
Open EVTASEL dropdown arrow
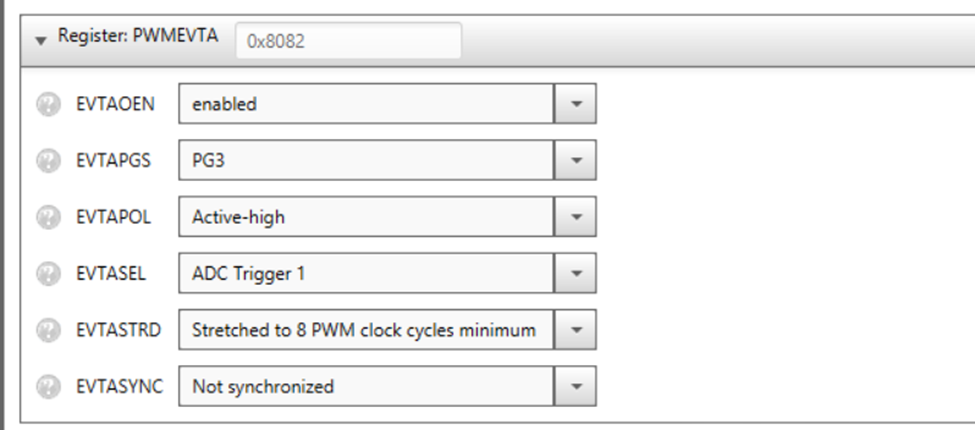[x=575, y=273]
